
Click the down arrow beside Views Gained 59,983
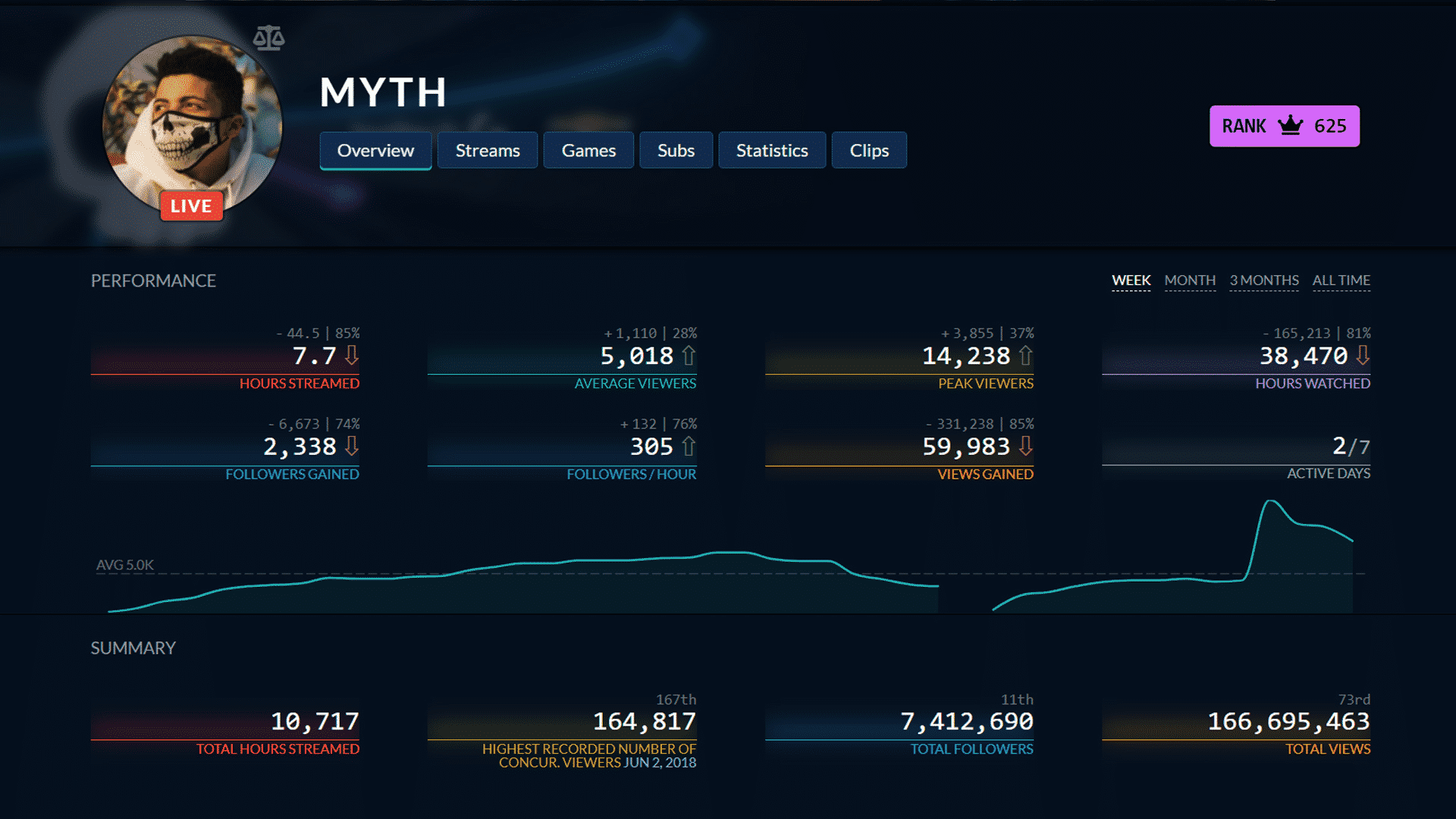(1025, 446)
